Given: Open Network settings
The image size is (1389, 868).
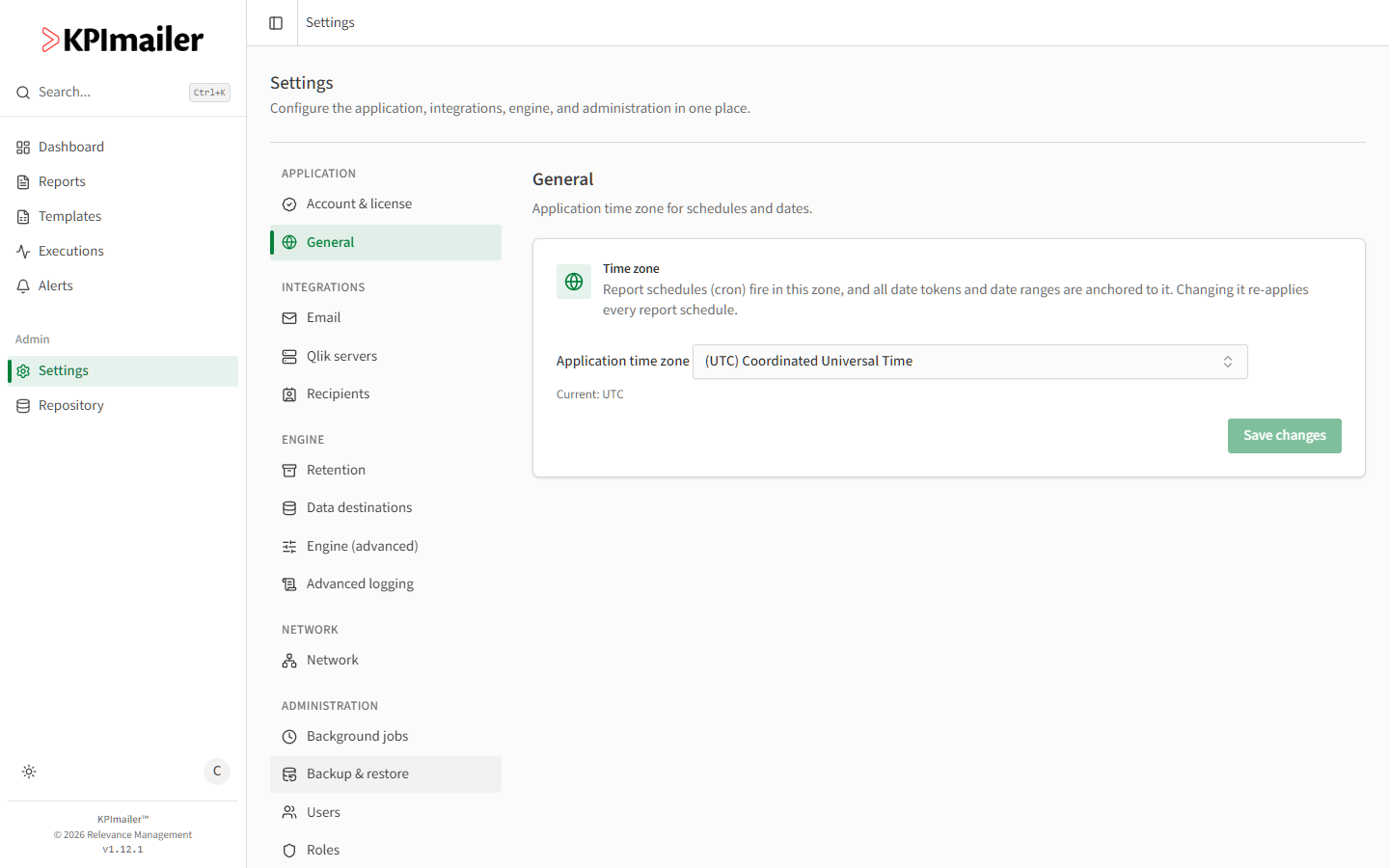Looking at the screenshot, I should (386, 661).
